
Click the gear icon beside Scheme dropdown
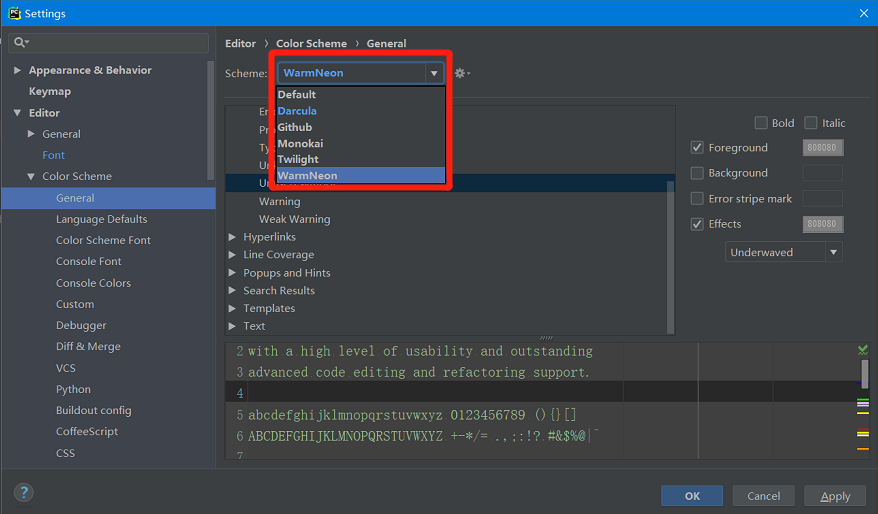(x=460, y=73)
